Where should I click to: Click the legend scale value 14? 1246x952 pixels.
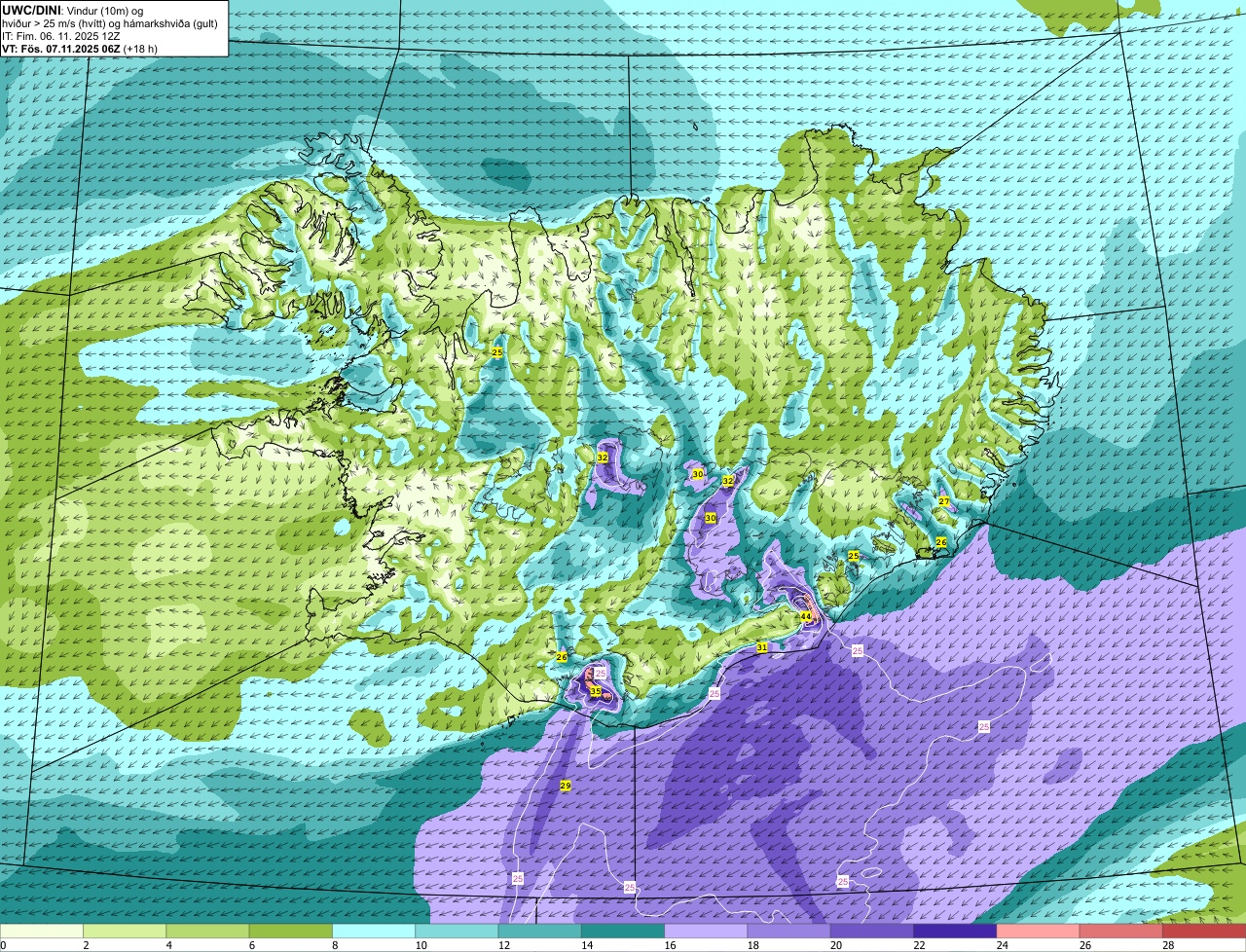tap(586, 945)
